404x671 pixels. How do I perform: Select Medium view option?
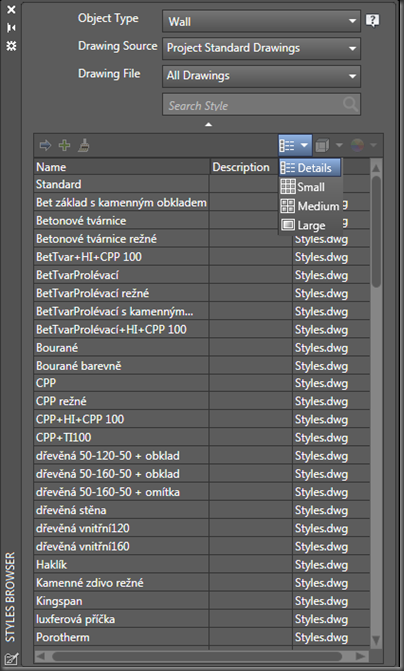tap(310, 206)
